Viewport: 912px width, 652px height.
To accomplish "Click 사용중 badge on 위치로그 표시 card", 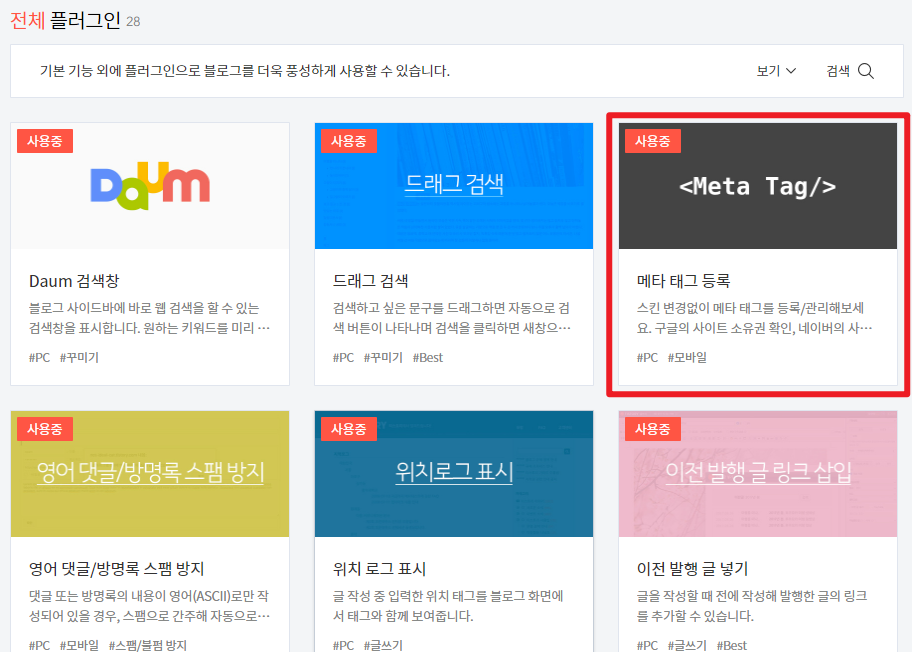I will 348,429.
